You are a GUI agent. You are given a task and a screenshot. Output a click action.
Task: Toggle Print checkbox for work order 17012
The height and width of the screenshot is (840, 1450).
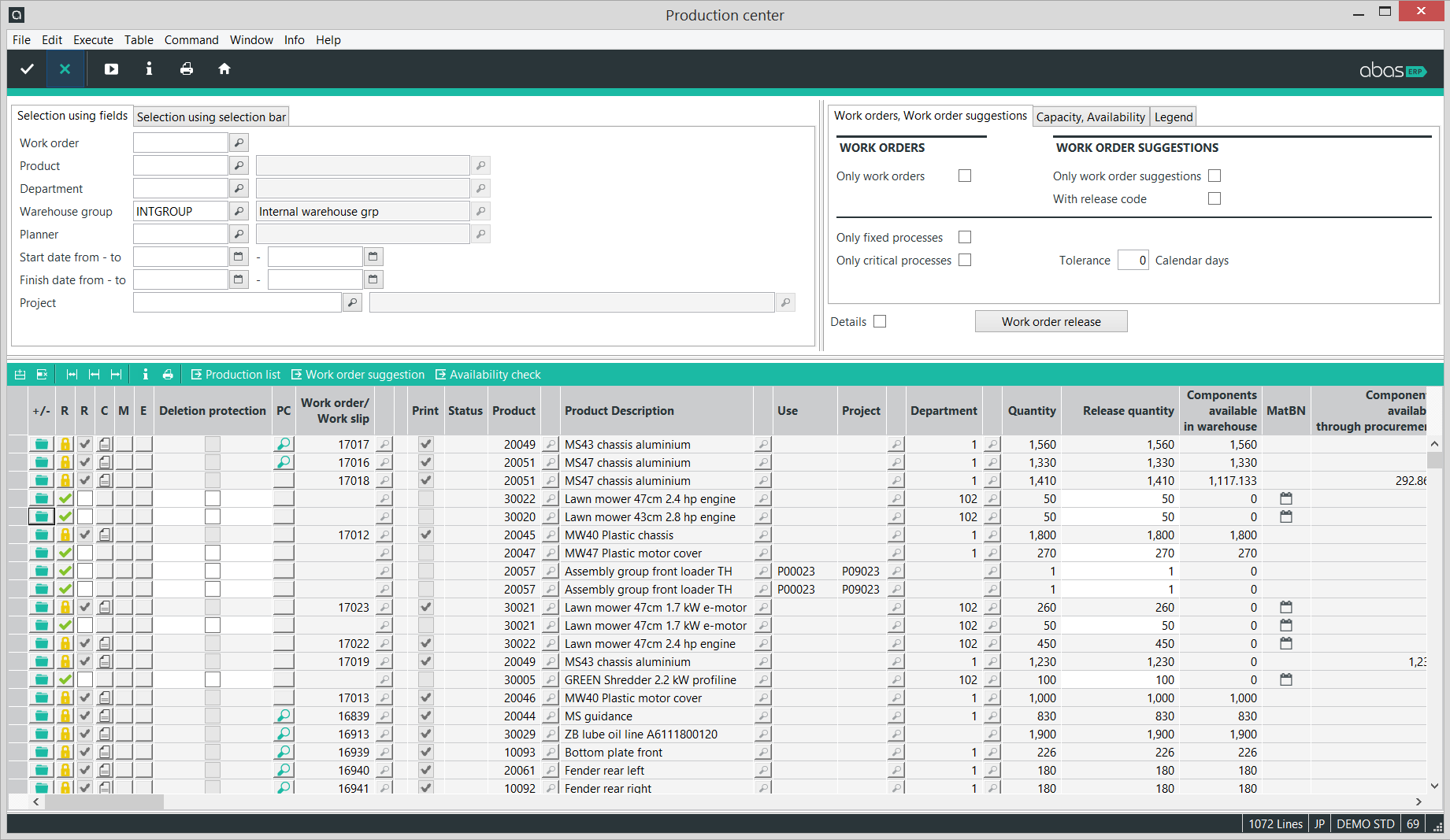[x=426, y=535]
